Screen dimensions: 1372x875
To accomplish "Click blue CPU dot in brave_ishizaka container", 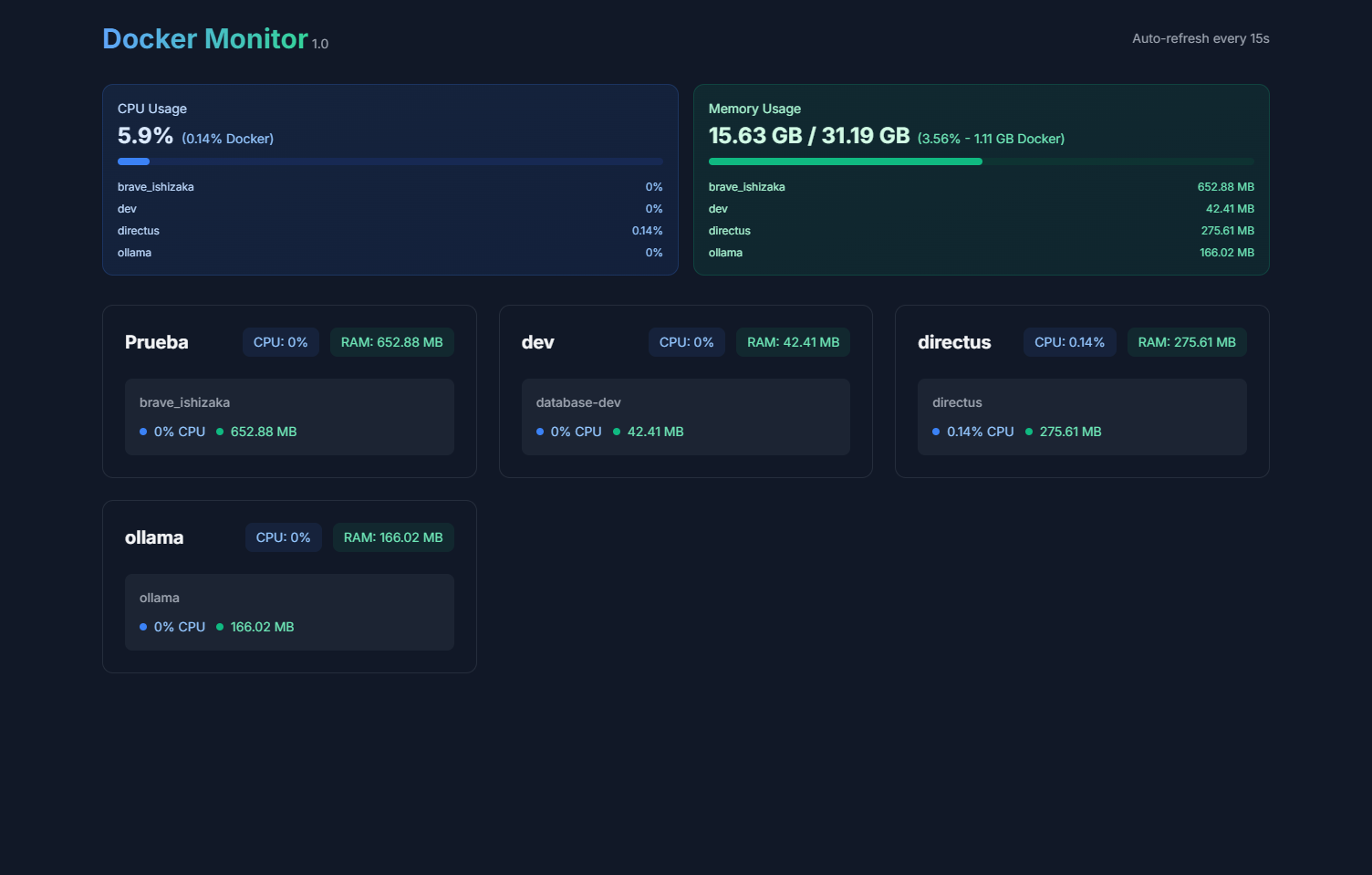I will point(143,432).
